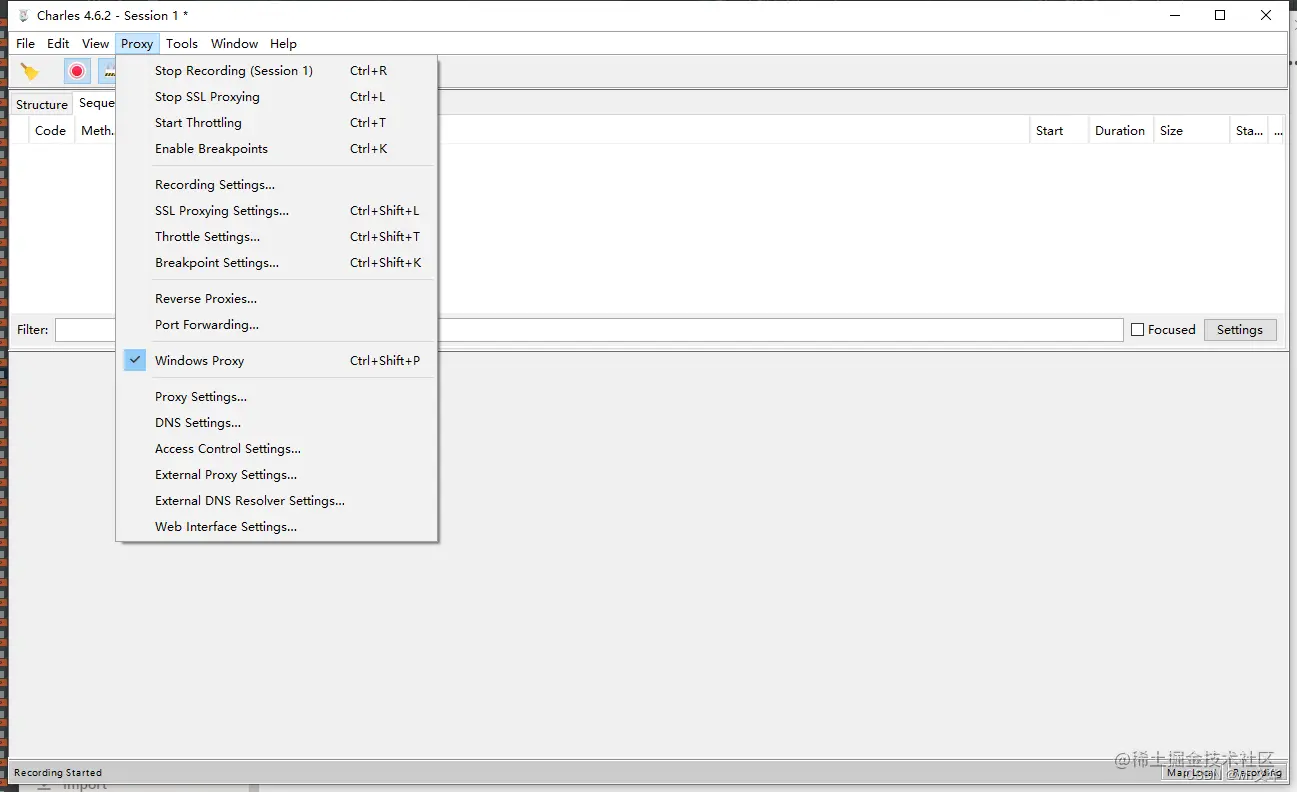The image size is (1297, 792).
Task: Open Throttle Settings...
Action: pyautogui.click(x=276, y=237)
